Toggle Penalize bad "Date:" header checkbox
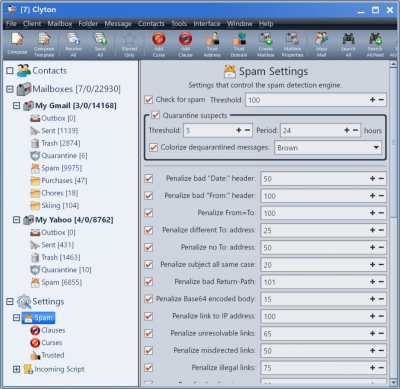This screenshot has height=389, width=400. (x=149, y=178)
